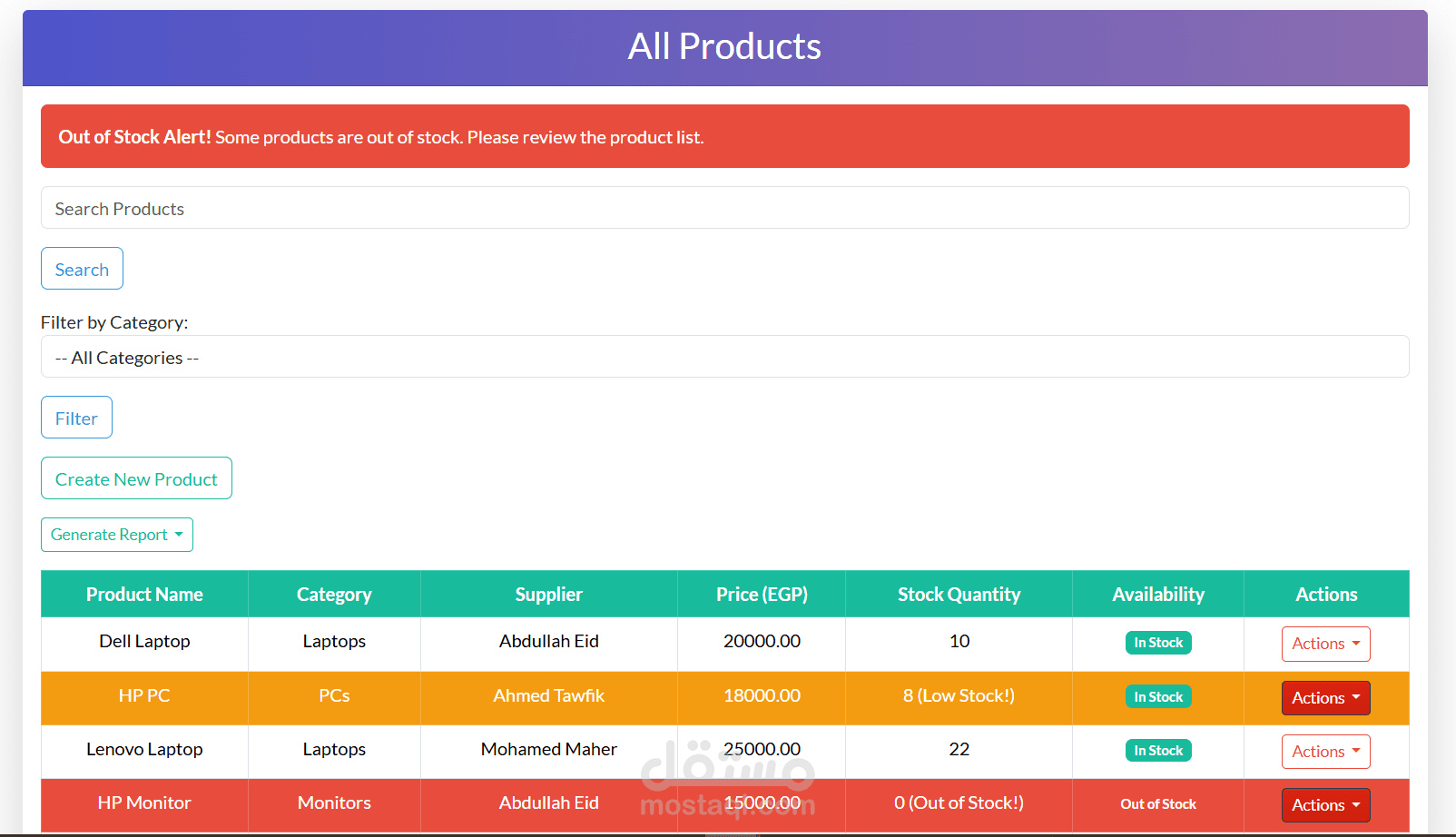This screenshot has width=1456, height=837.
Task: Click the Category column header
Action: point(334,595)
